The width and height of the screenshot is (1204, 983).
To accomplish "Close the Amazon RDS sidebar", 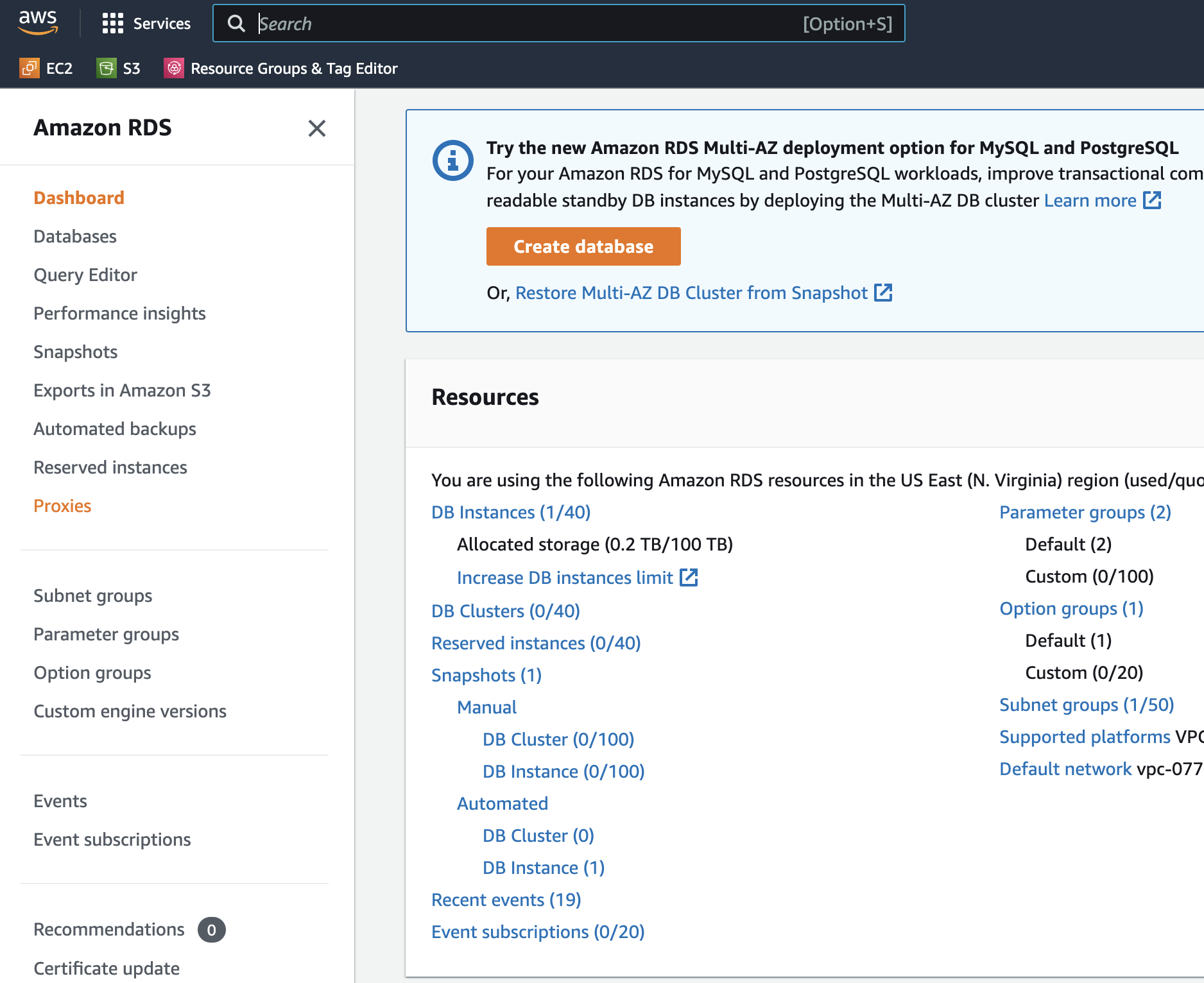I will (317, 128).
